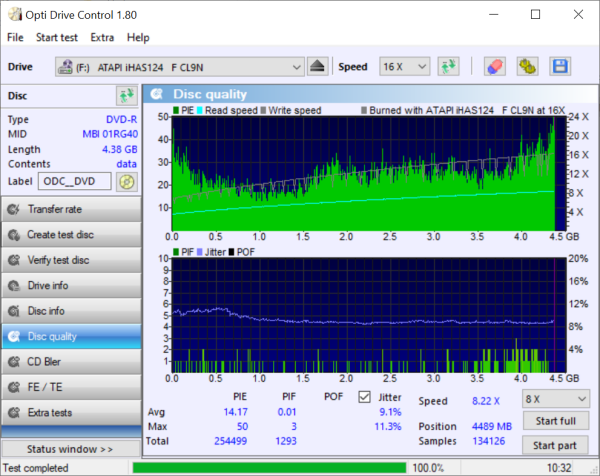600x476 pixels.
Task: Click the Status window button
Action: point(72,450)
